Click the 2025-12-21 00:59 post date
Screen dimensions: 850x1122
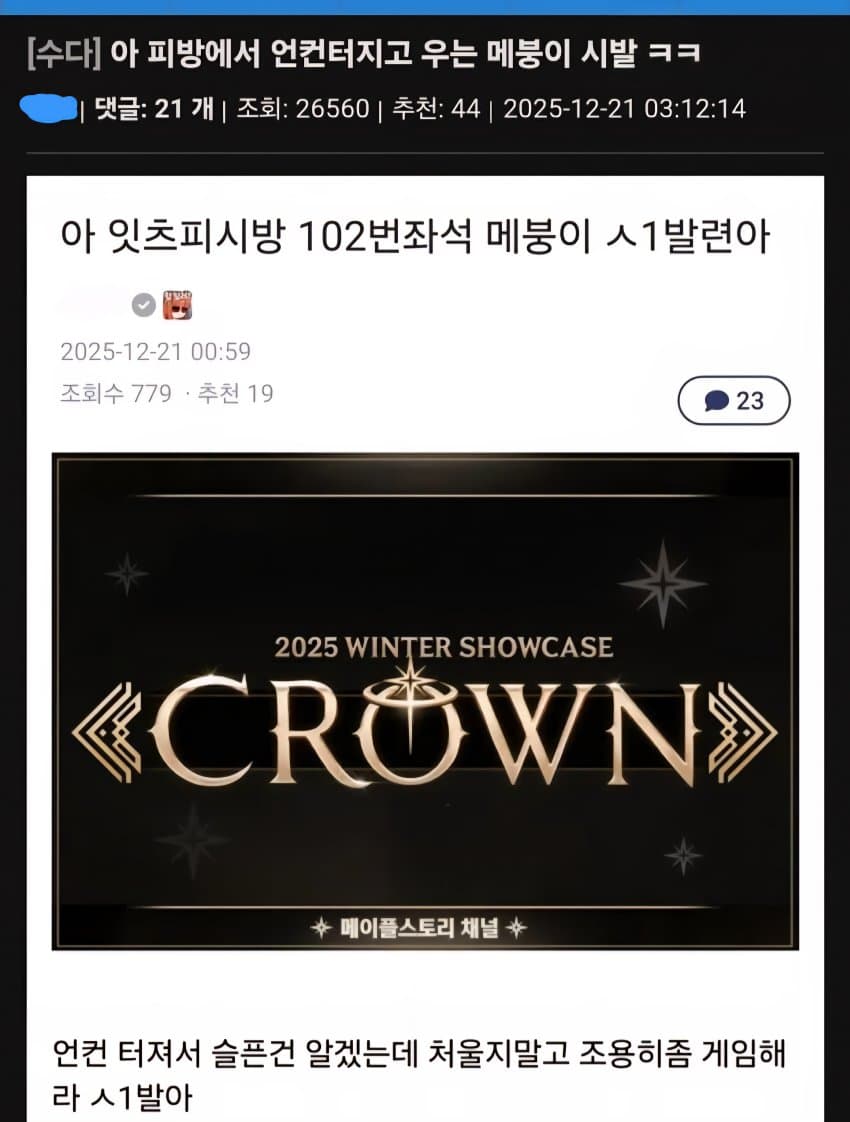[x=155, y=351]
